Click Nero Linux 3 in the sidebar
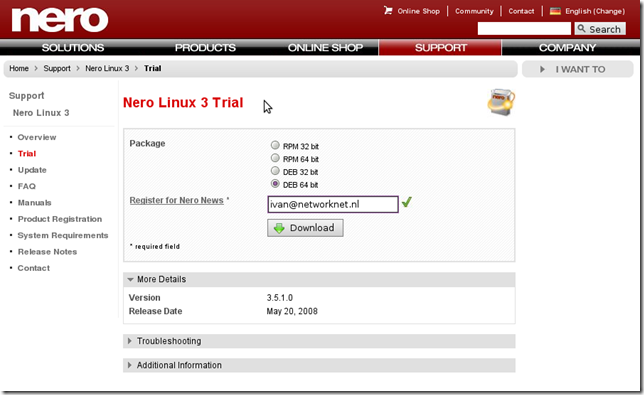This screenshot has height=395, width=644. [41, 113]
